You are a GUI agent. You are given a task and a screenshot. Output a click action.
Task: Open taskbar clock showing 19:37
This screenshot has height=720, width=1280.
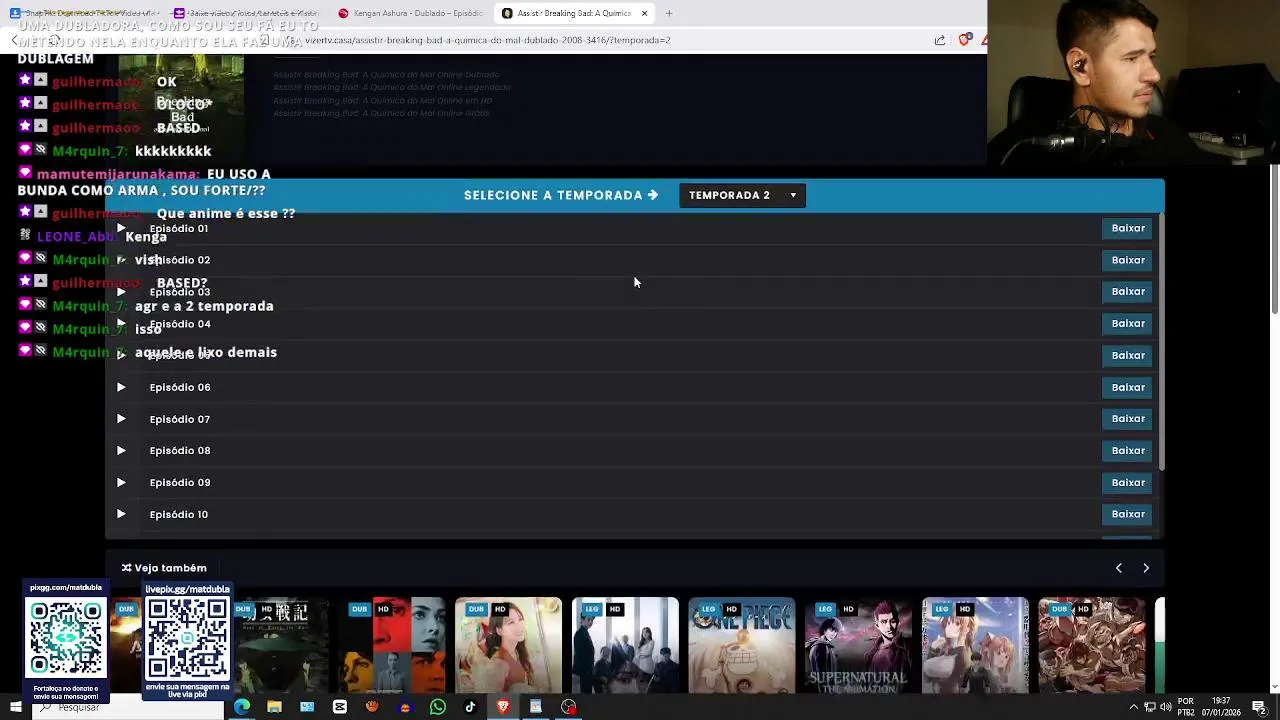(x=1220, y=707)
